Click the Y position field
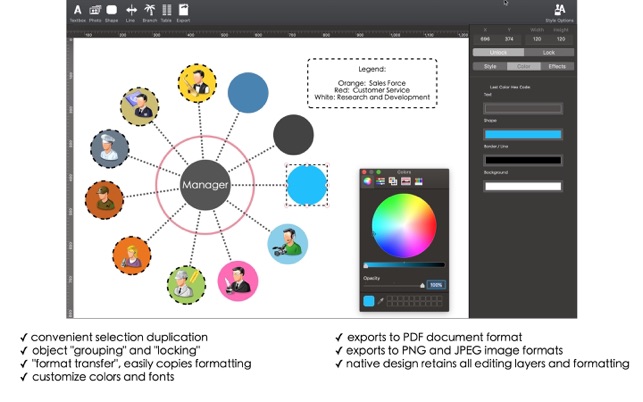The height and width of the screenshot is (402, 643). 509,39
